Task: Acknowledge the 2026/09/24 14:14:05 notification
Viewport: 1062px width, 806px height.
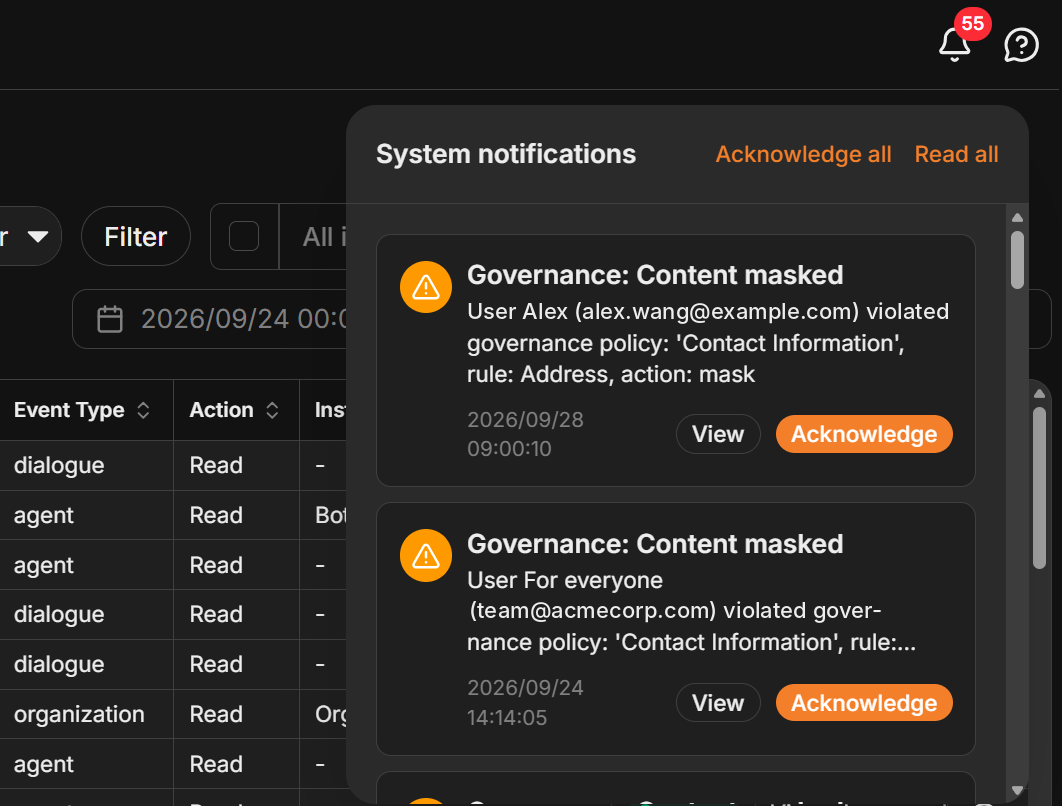Action: point(864,703)
